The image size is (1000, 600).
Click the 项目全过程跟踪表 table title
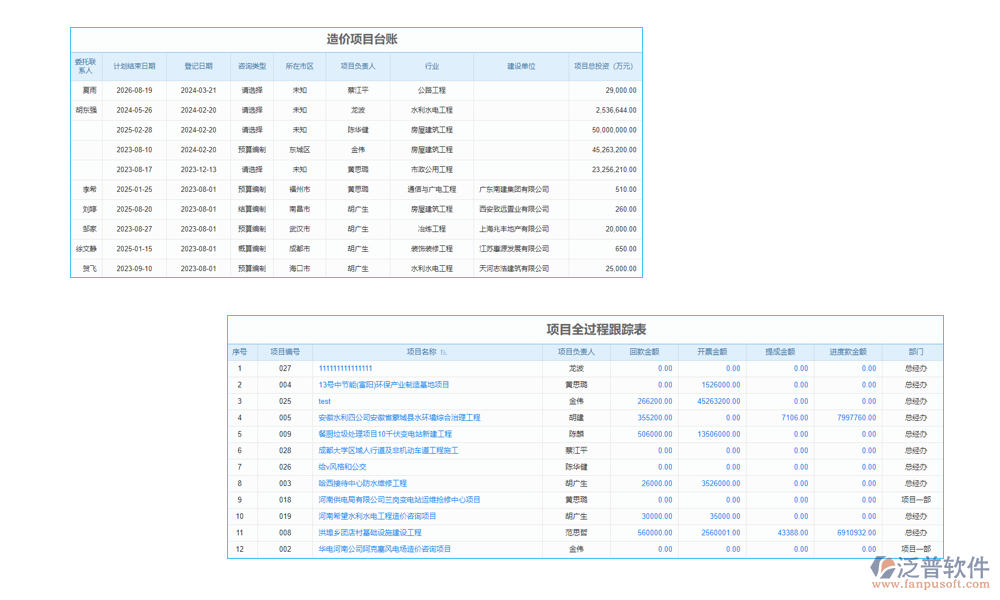pos(595,329)
